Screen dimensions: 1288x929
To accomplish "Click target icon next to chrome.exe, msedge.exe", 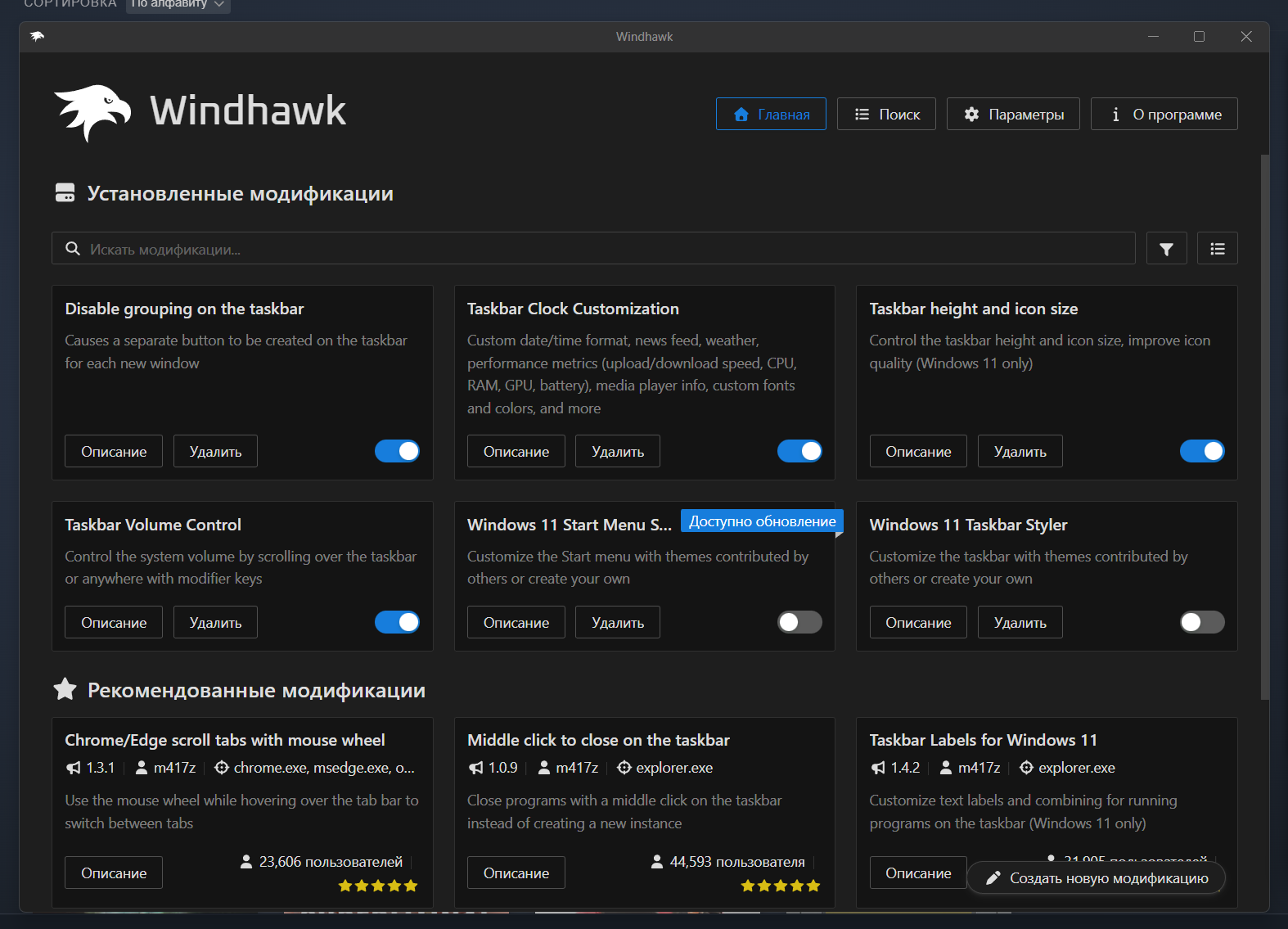I will point(222,768).
